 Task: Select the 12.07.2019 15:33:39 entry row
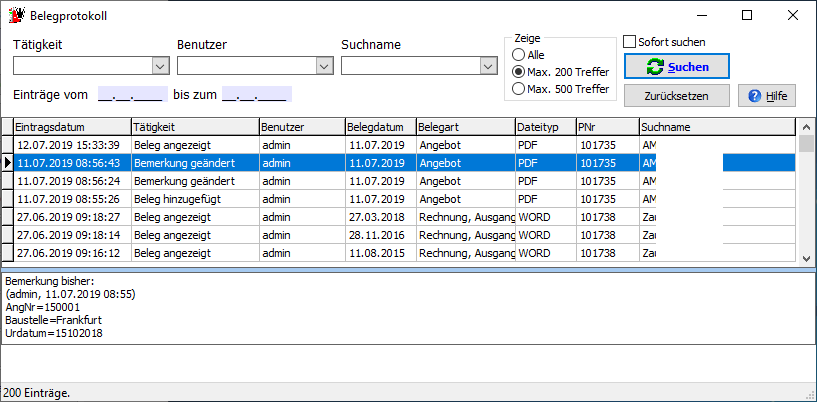pyautogui.click(x=70, y=145)
